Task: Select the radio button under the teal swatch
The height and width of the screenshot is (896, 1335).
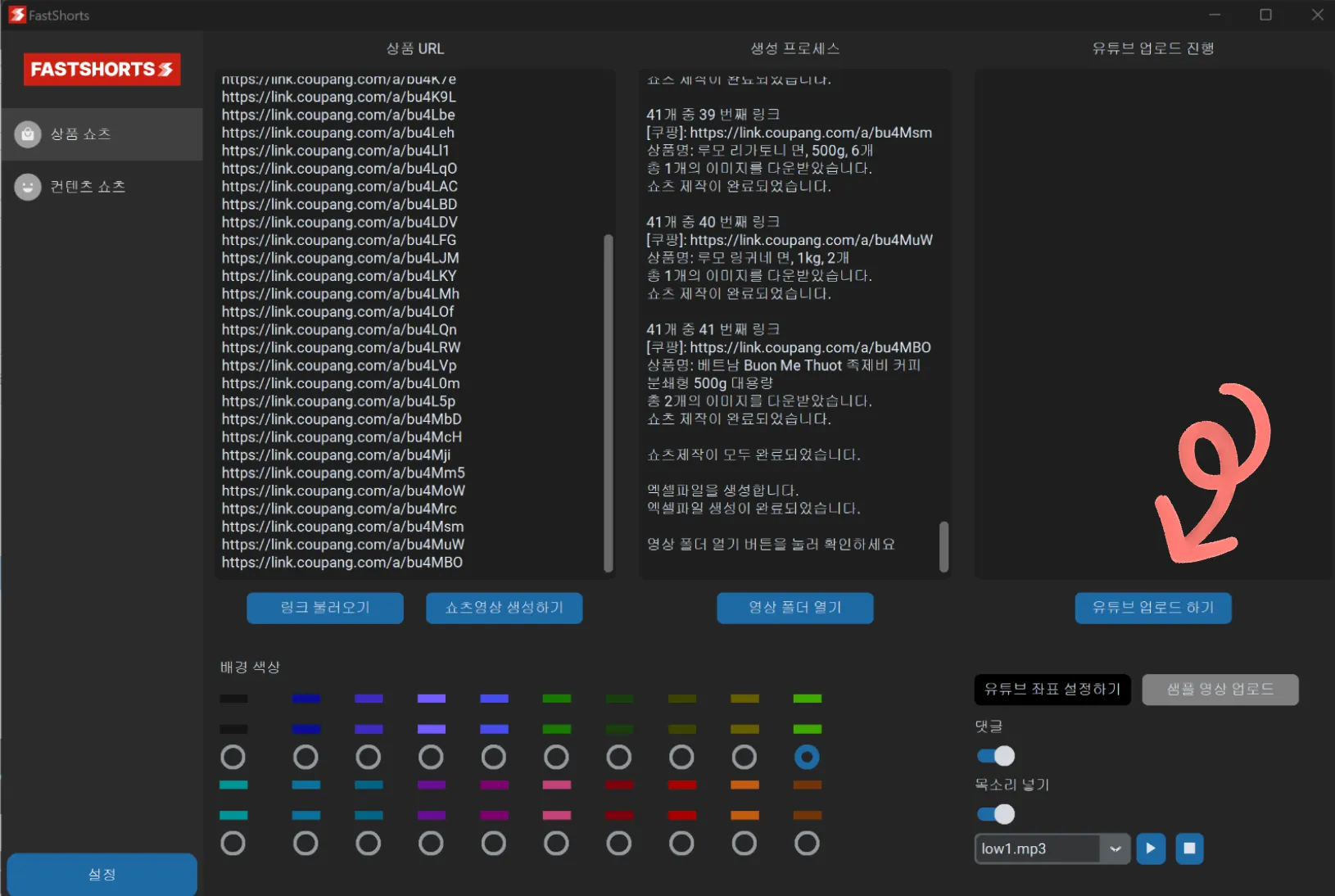Action: [x=233, y=844]
